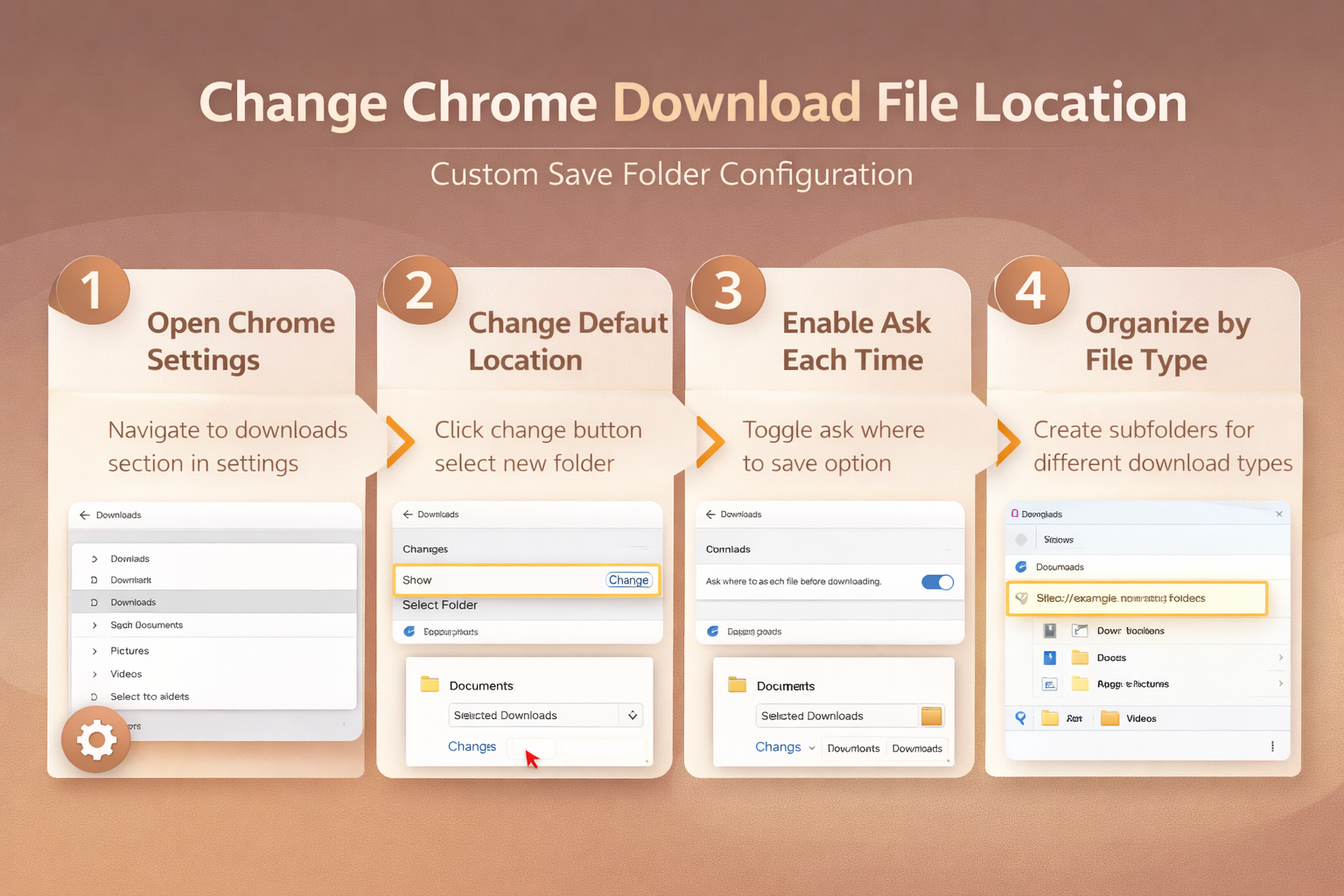This screenshot has height=896, width=1344.
Task: Click back arrow in step 2 Downloads panel
Action: pyautogui.click(x=408, y=514)
